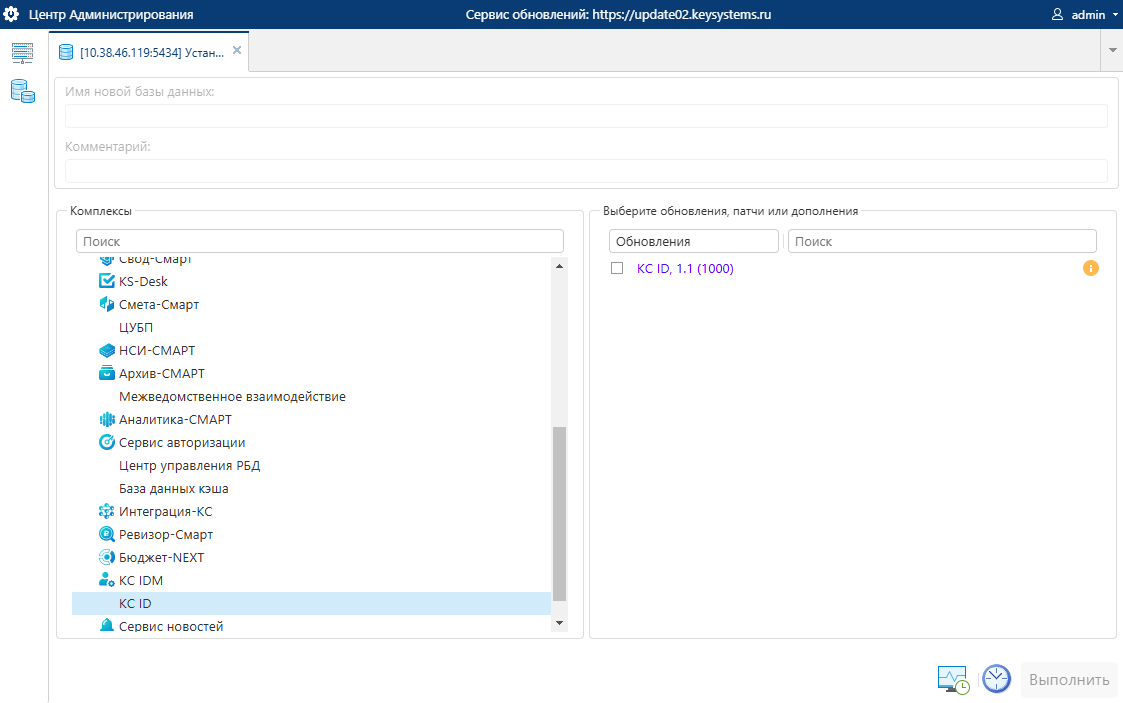Select the highlighted КС ID row

[x=312, y=603]
